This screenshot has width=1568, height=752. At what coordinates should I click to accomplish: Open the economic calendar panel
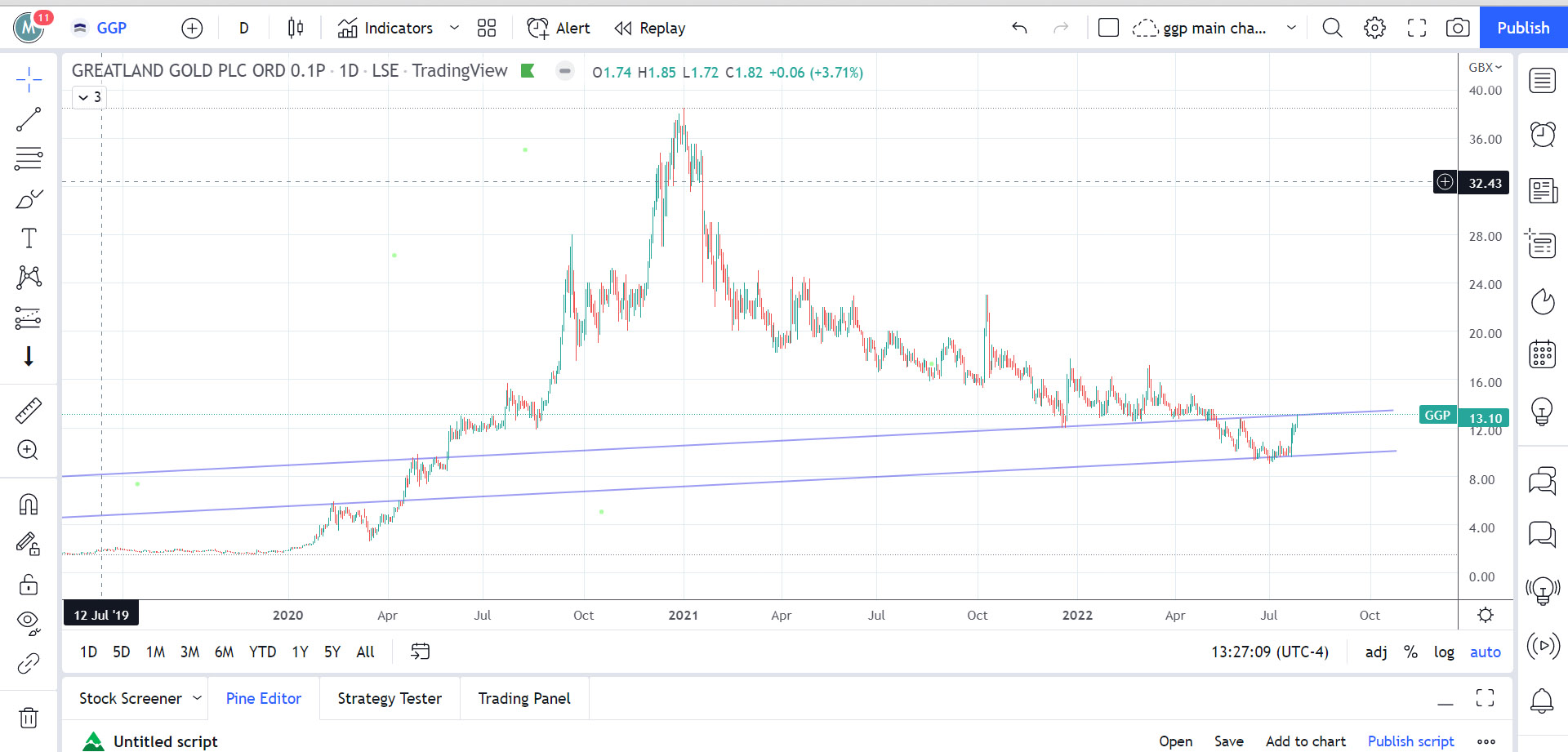pos(1543,354)
